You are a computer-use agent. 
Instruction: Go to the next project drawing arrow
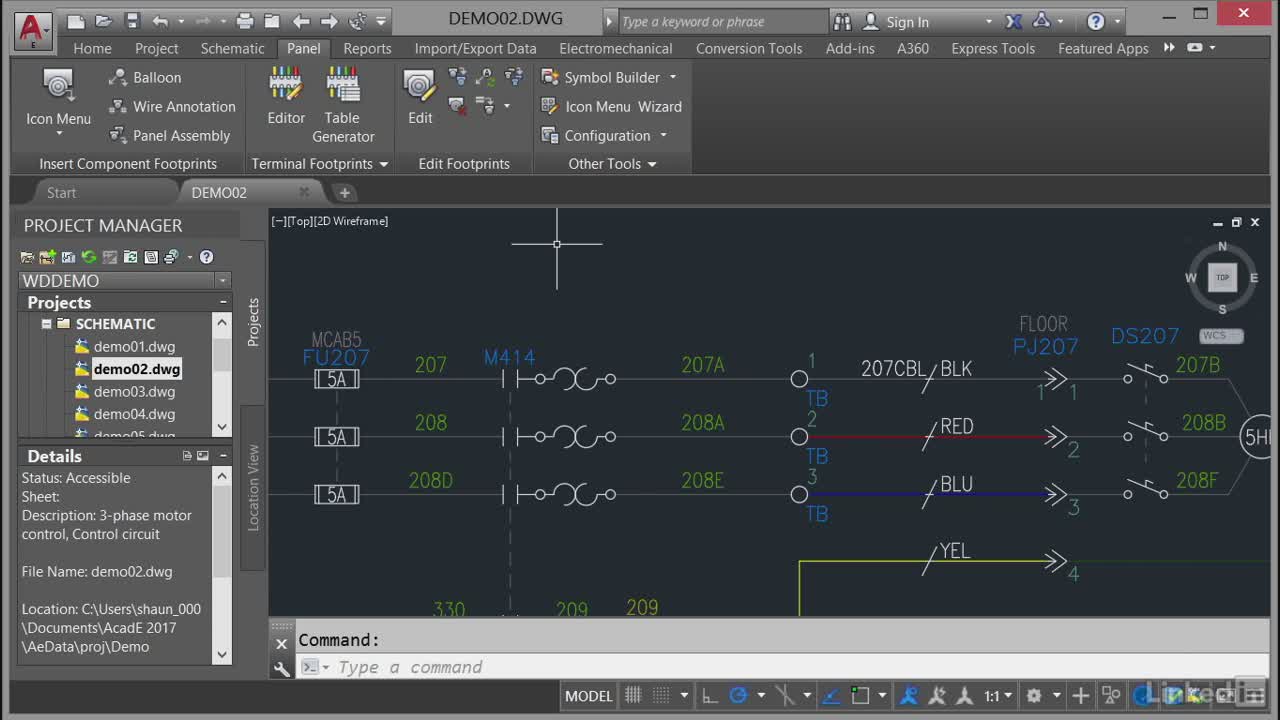tap(329, 21)
